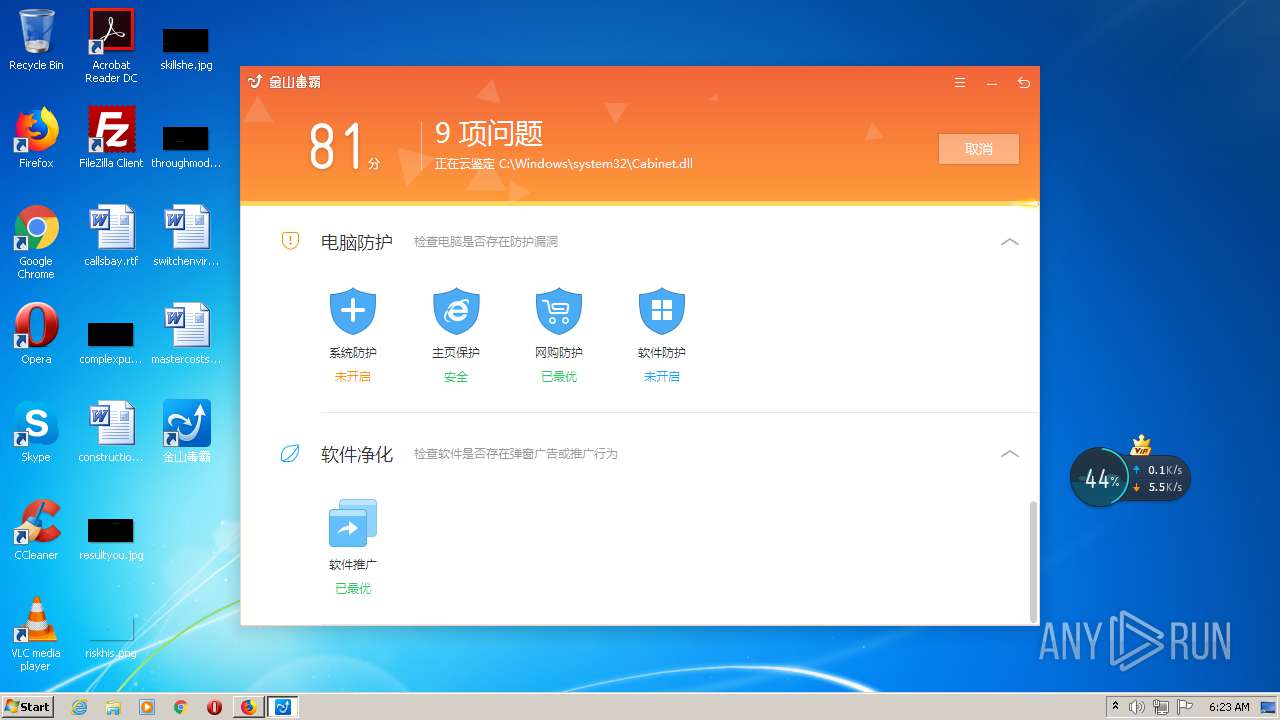
Task: Open the 软件推广 software promotion icon
Action: 353,523
